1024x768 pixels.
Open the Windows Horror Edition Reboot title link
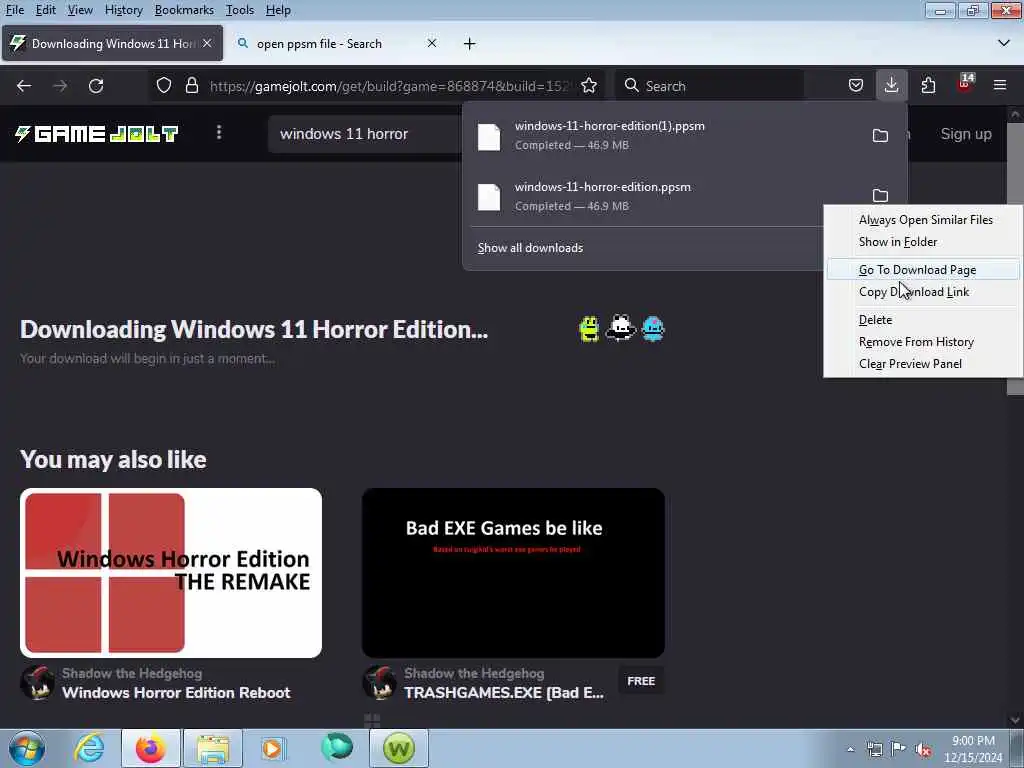pos(176,693)
